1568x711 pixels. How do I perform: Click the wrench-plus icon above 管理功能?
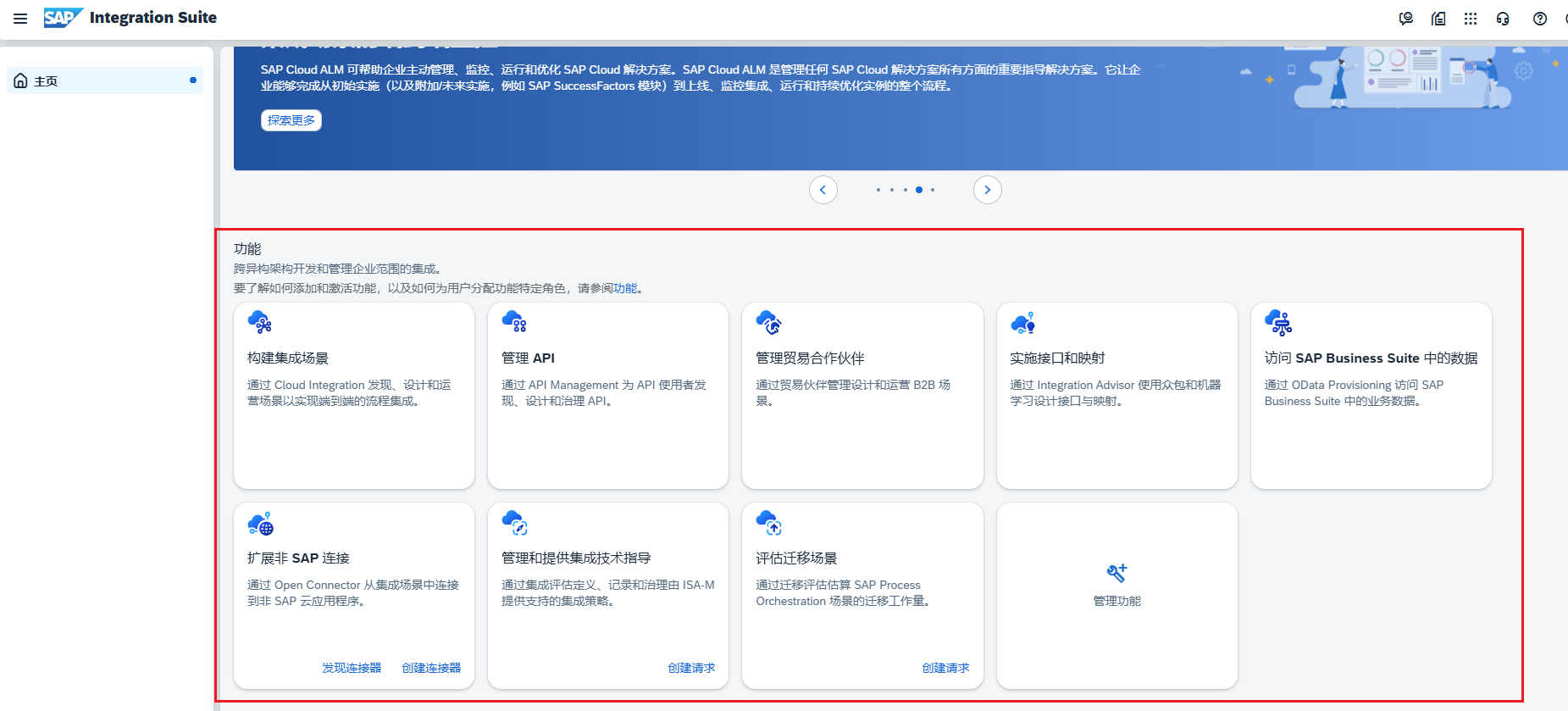click(x=1116, y=573)
